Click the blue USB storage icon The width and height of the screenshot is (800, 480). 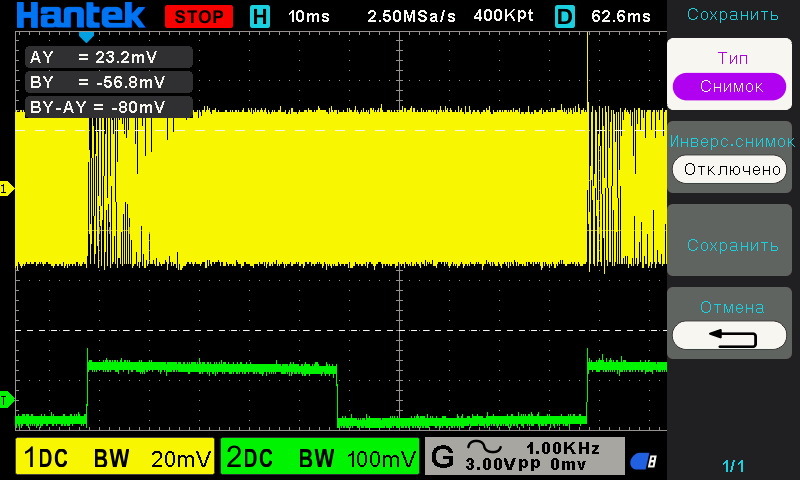pos(643,462)
